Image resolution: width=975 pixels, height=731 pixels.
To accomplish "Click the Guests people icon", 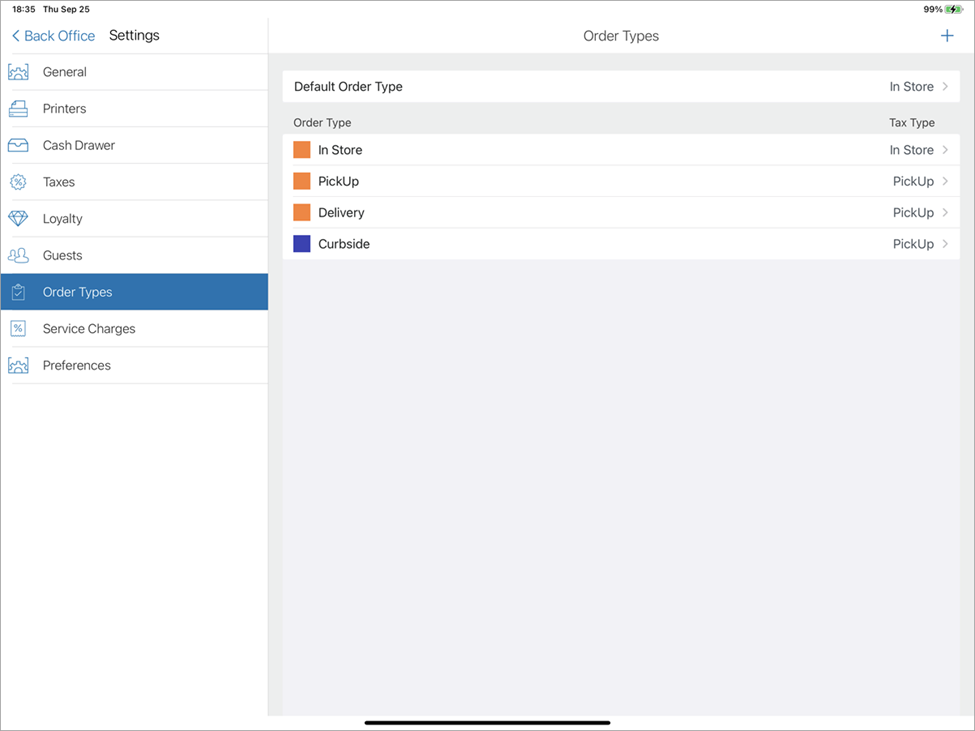I will click(x=18, y=255).
